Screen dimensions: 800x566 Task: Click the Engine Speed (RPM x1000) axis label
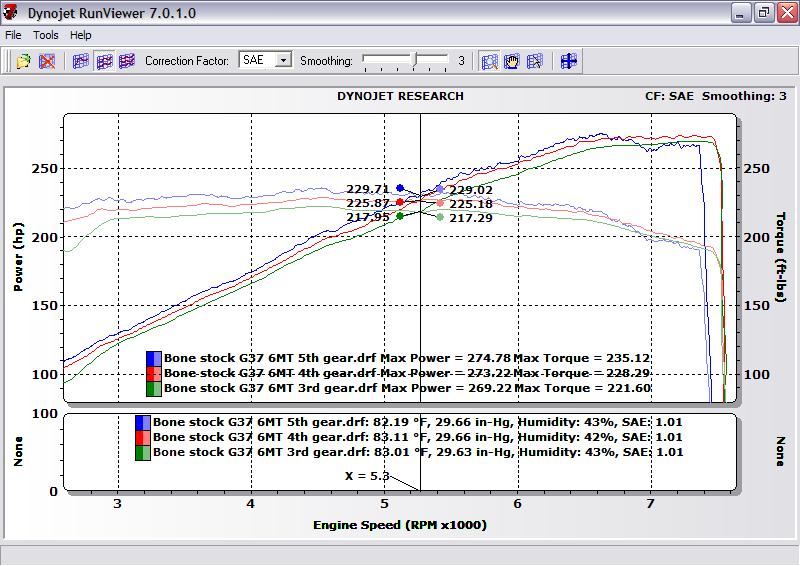[x=400, y=525]
